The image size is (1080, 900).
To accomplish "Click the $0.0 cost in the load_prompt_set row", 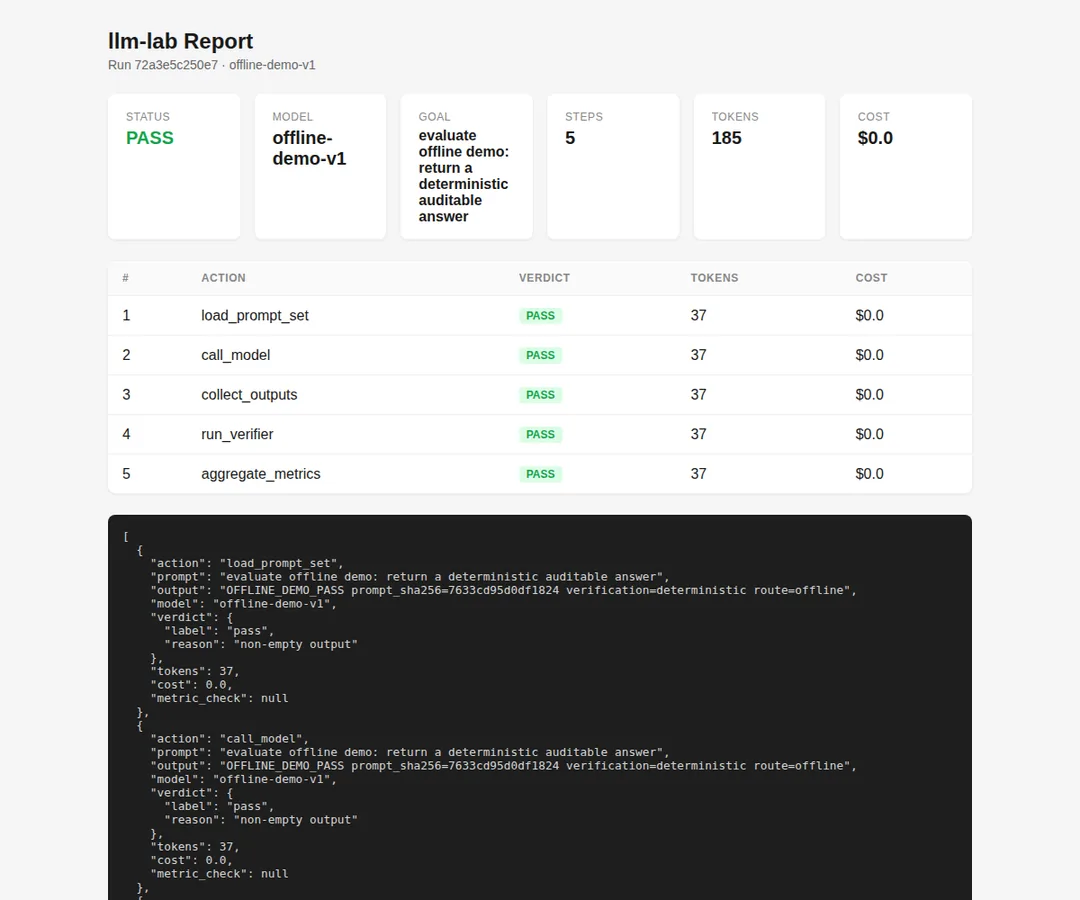I will coord(869,315).
